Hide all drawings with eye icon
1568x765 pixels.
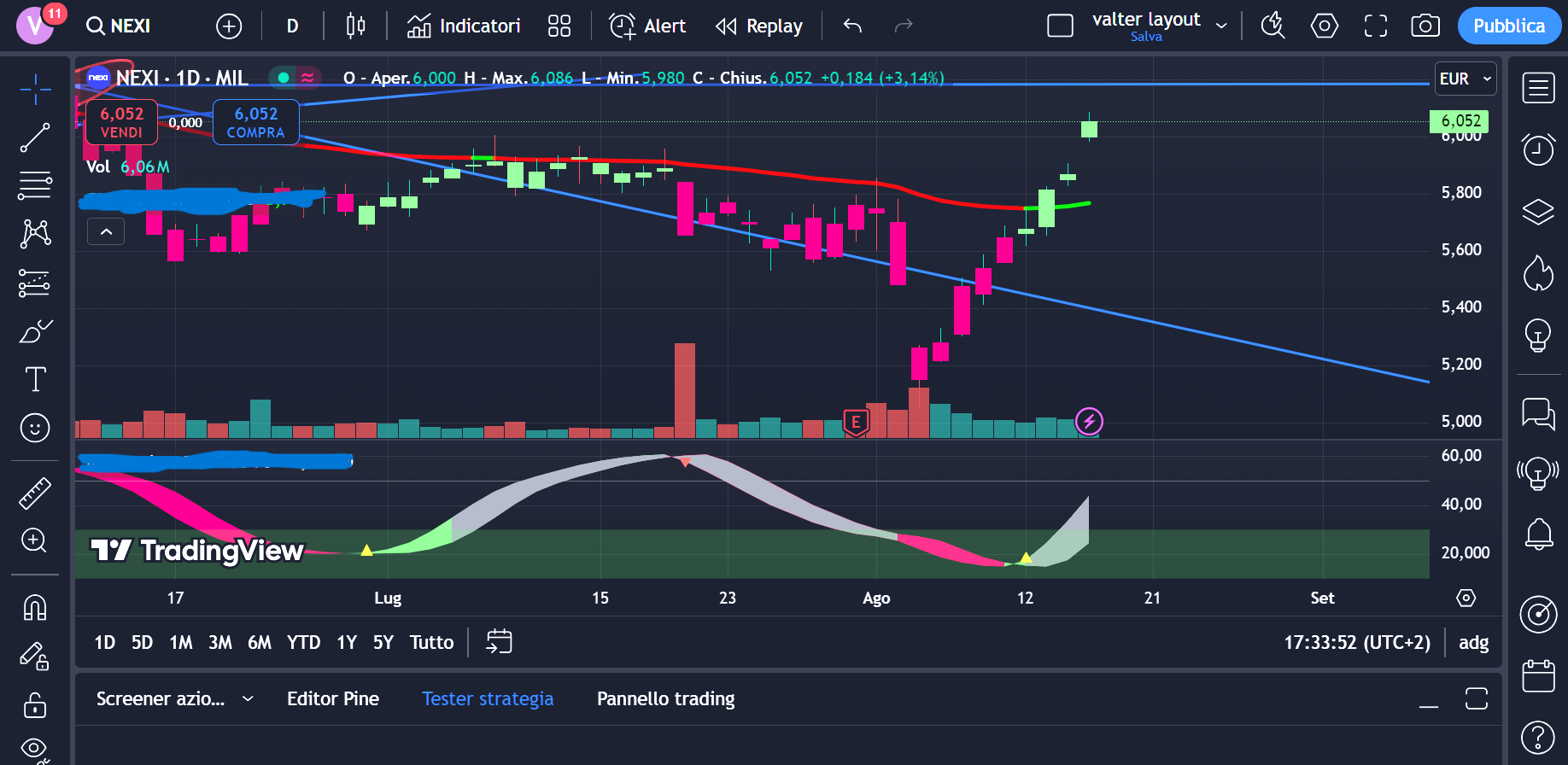click(x=35, y=750)
